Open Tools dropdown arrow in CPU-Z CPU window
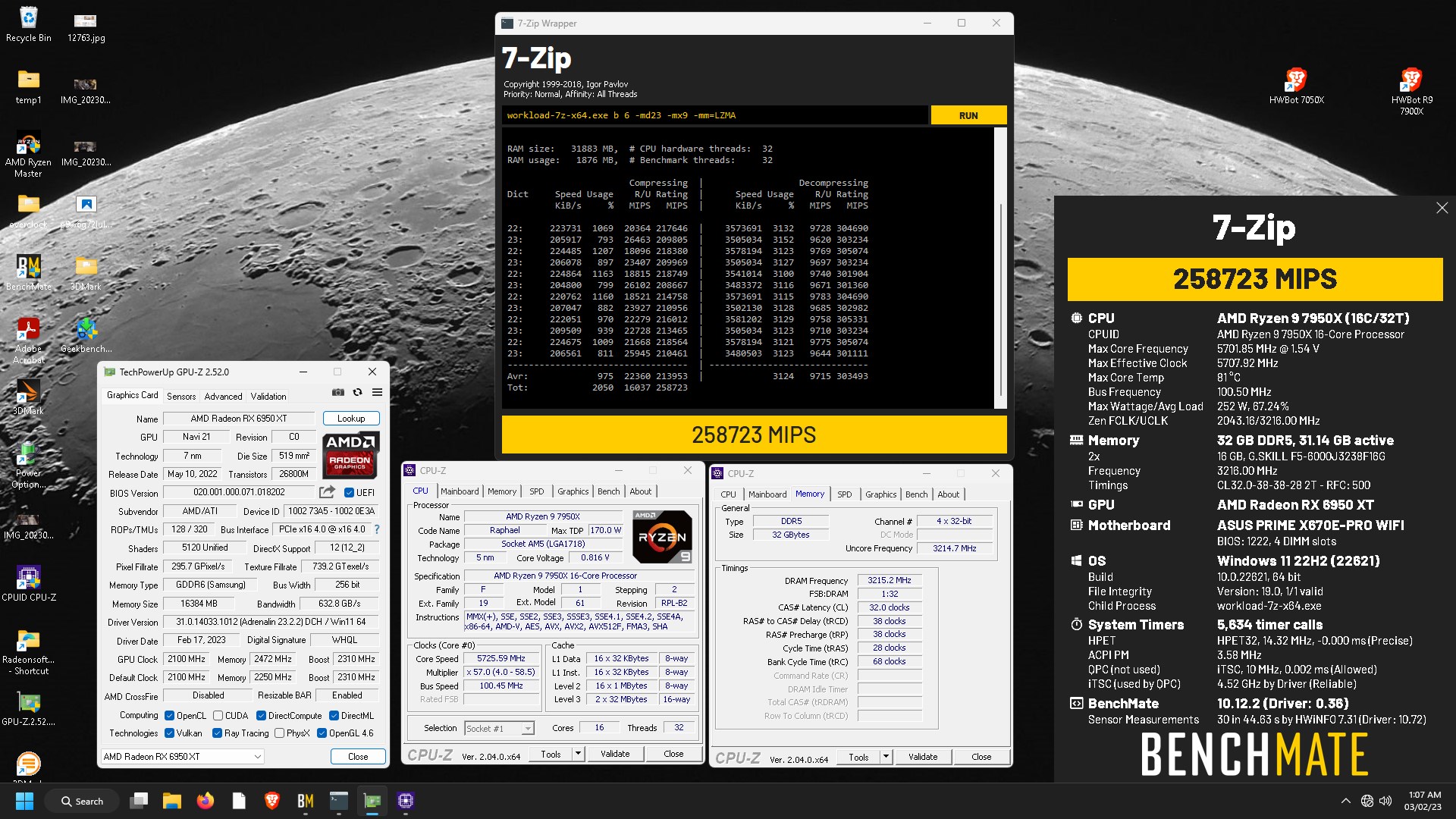This screenshot has width=1456, height=819. 578,754
